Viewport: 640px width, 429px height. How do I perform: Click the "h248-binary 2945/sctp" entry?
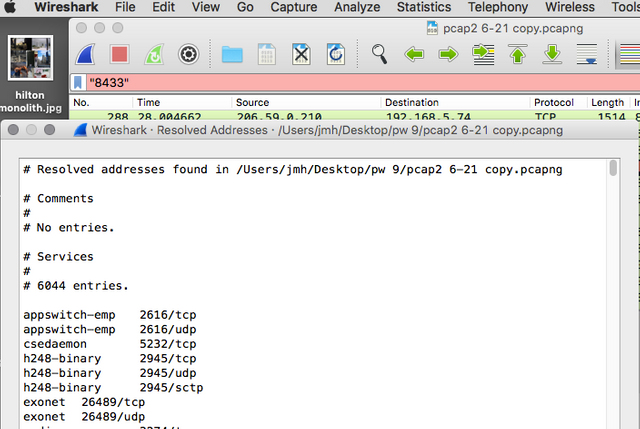[113, 388]
